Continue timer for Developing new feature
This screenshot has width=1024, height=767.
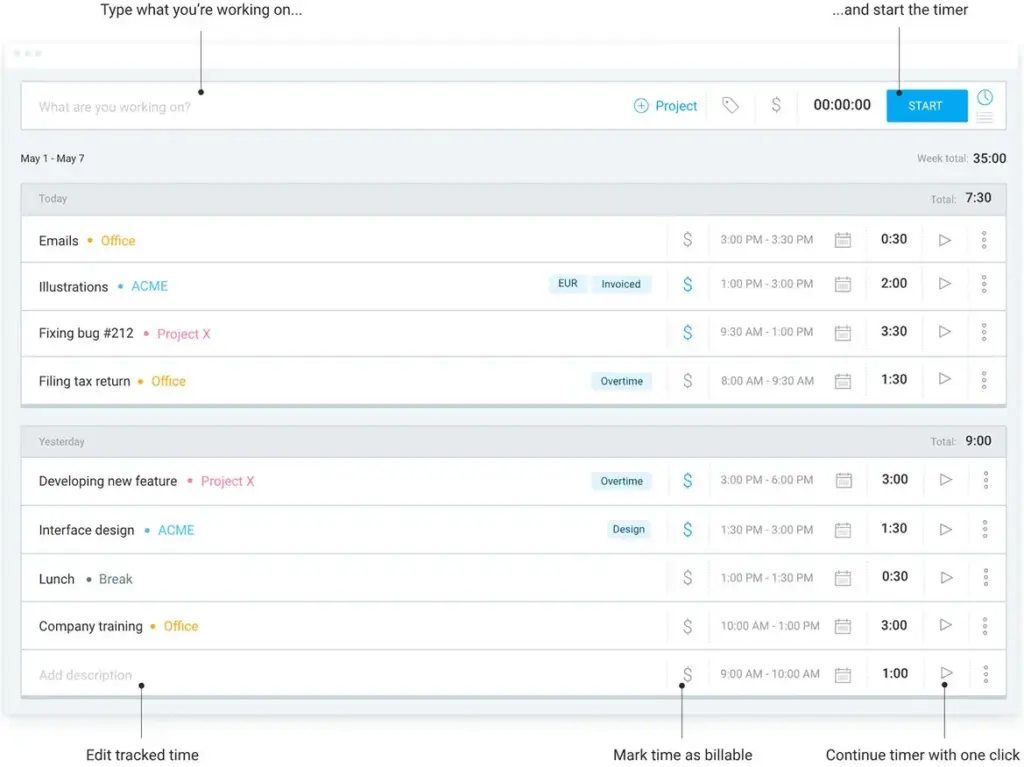coord(946,480)
